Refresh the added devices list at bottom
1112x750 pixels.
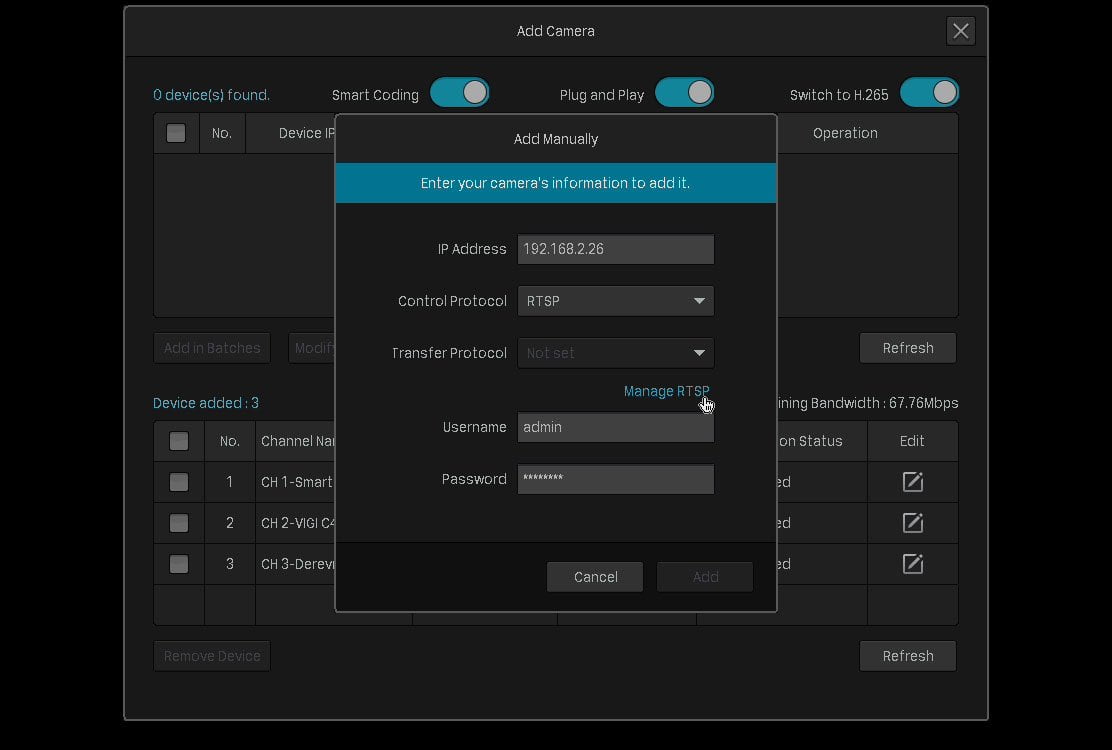[x=908, y=656]
